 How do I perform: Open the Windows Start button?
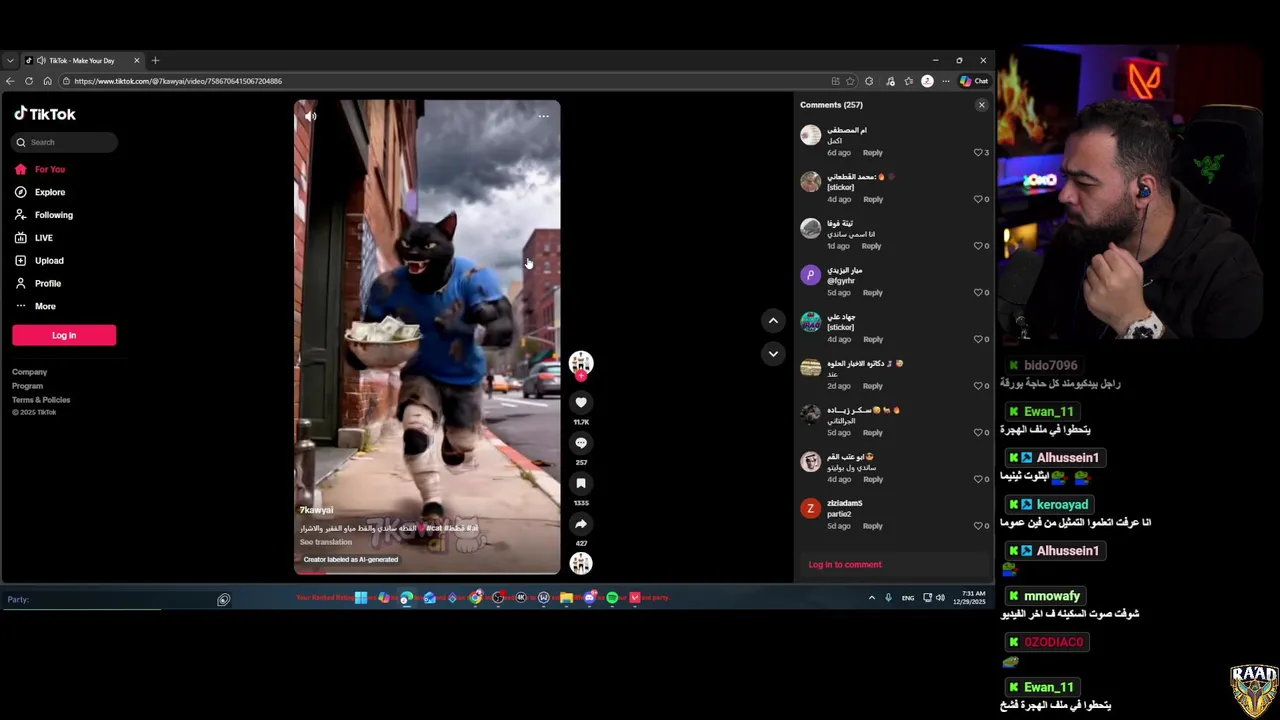tap(361, 598)
